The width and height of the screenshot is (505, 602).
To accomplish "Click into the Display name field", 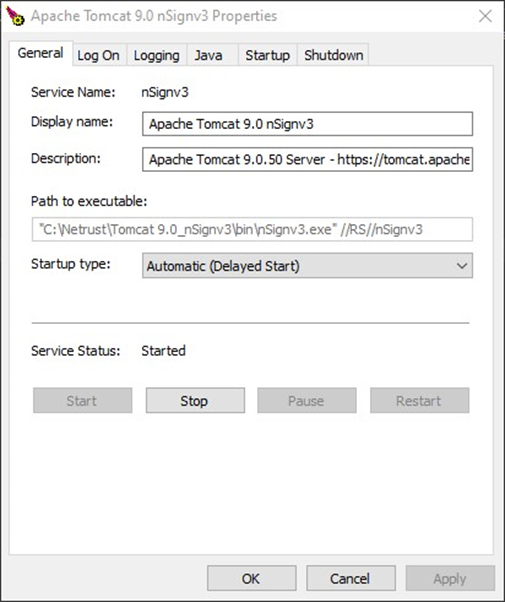I will coord(307,124).
